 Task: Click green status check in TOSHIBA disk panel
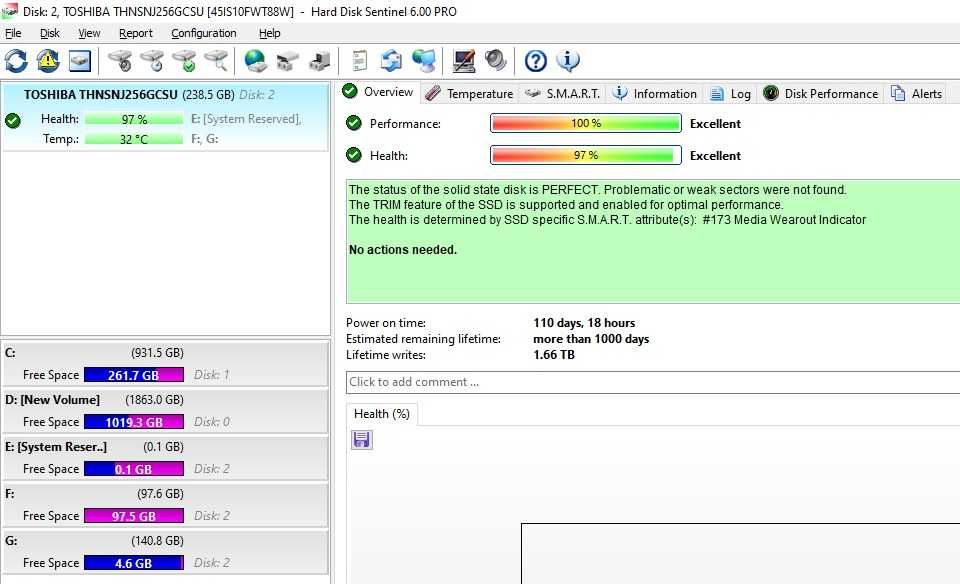tap(13, 121)
